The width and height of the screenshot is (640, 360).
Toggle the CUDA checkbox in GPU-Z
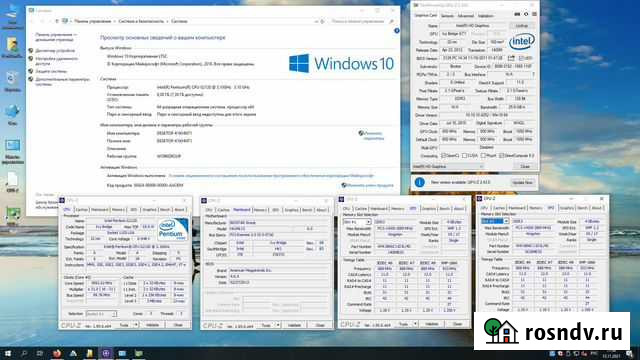coord(464,156)
